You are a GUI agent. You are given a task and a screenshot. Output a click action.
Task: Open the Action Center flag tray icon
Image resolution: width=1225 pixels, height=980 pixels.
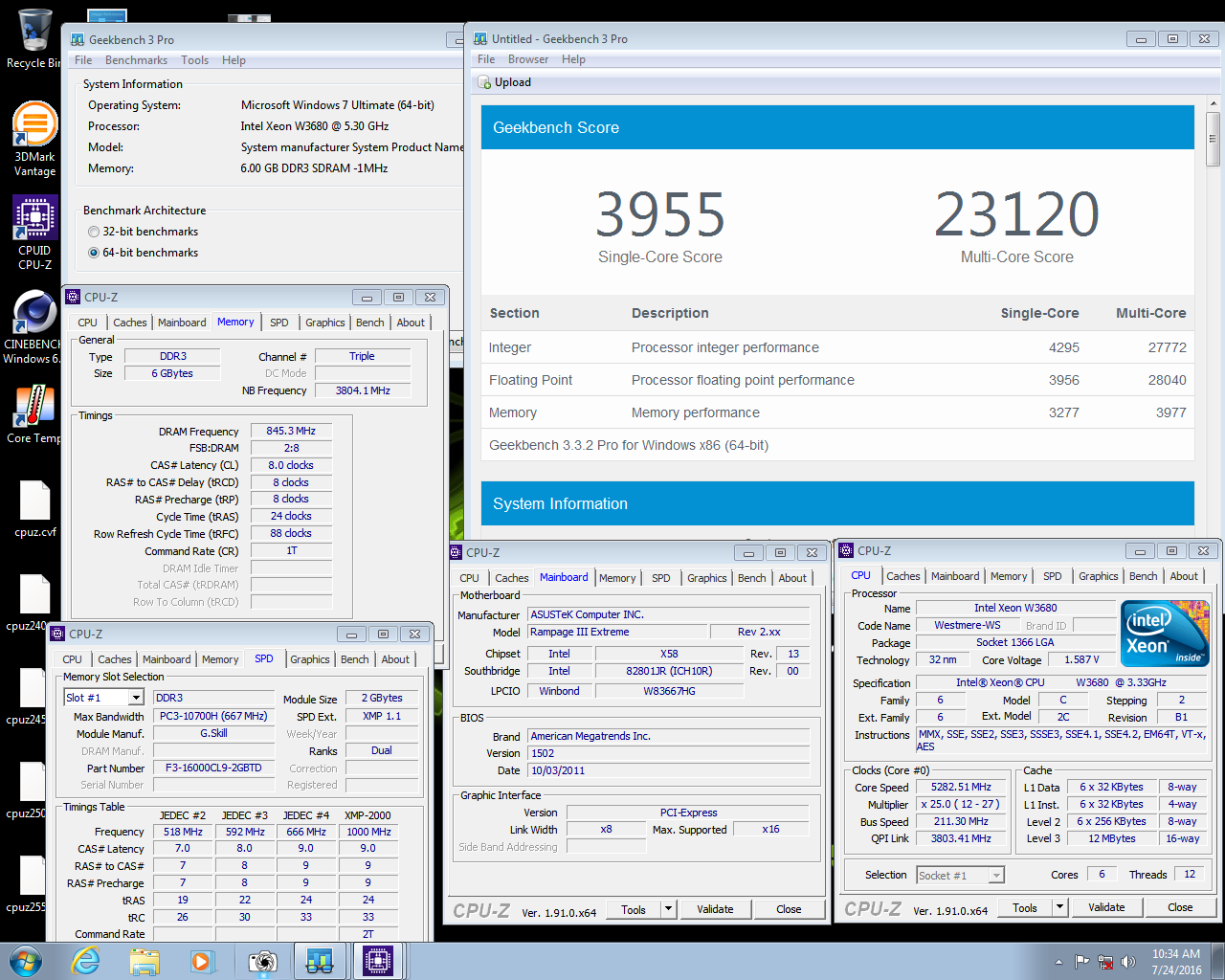pos(1081,962)
